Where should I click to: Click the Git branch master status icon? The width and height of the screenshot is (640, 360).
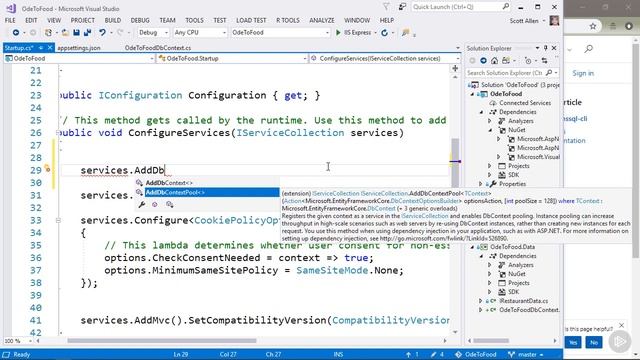[x=511, y=354]
